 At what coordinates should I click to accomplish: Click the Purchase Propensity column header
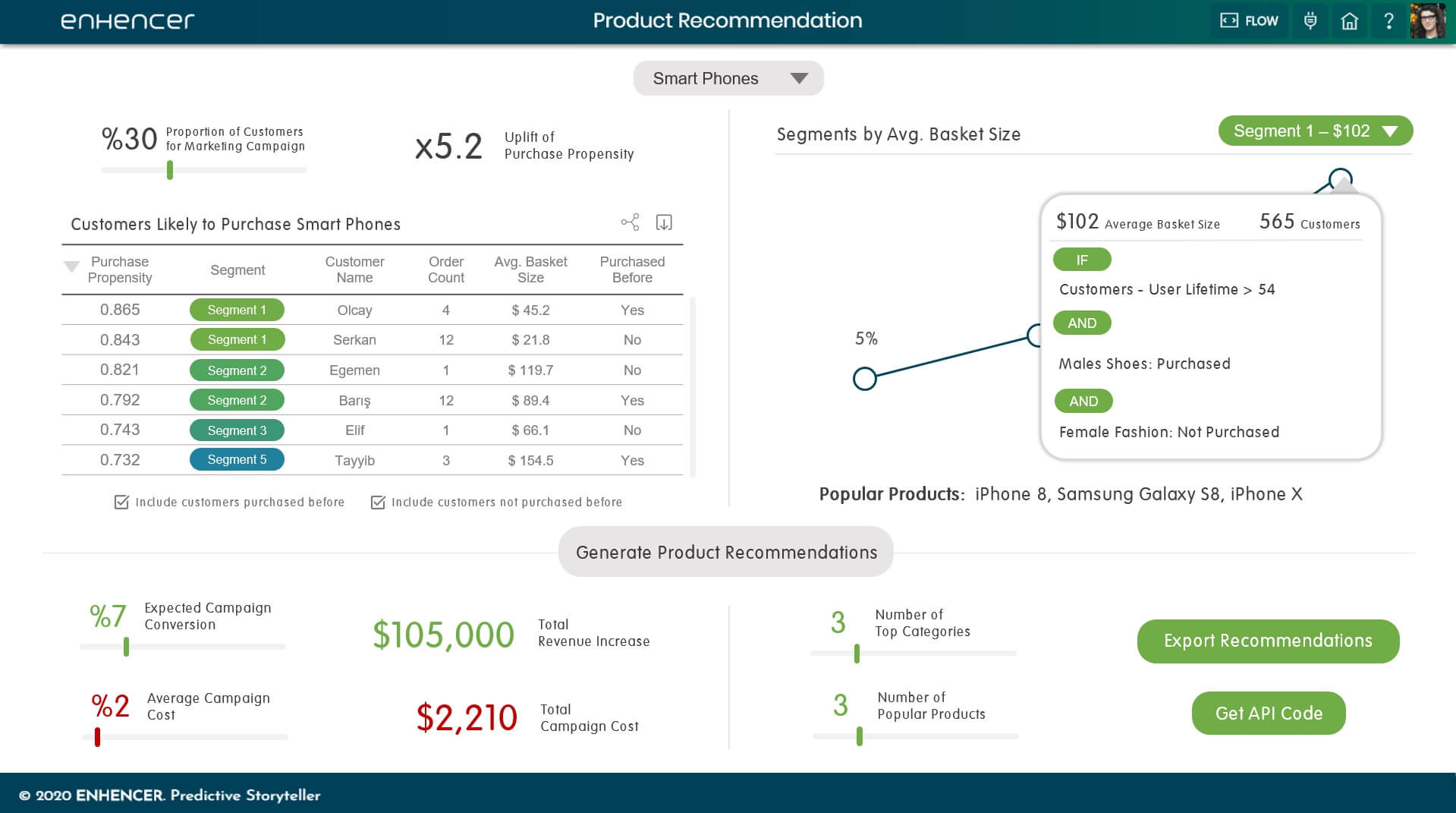[120, 269]
